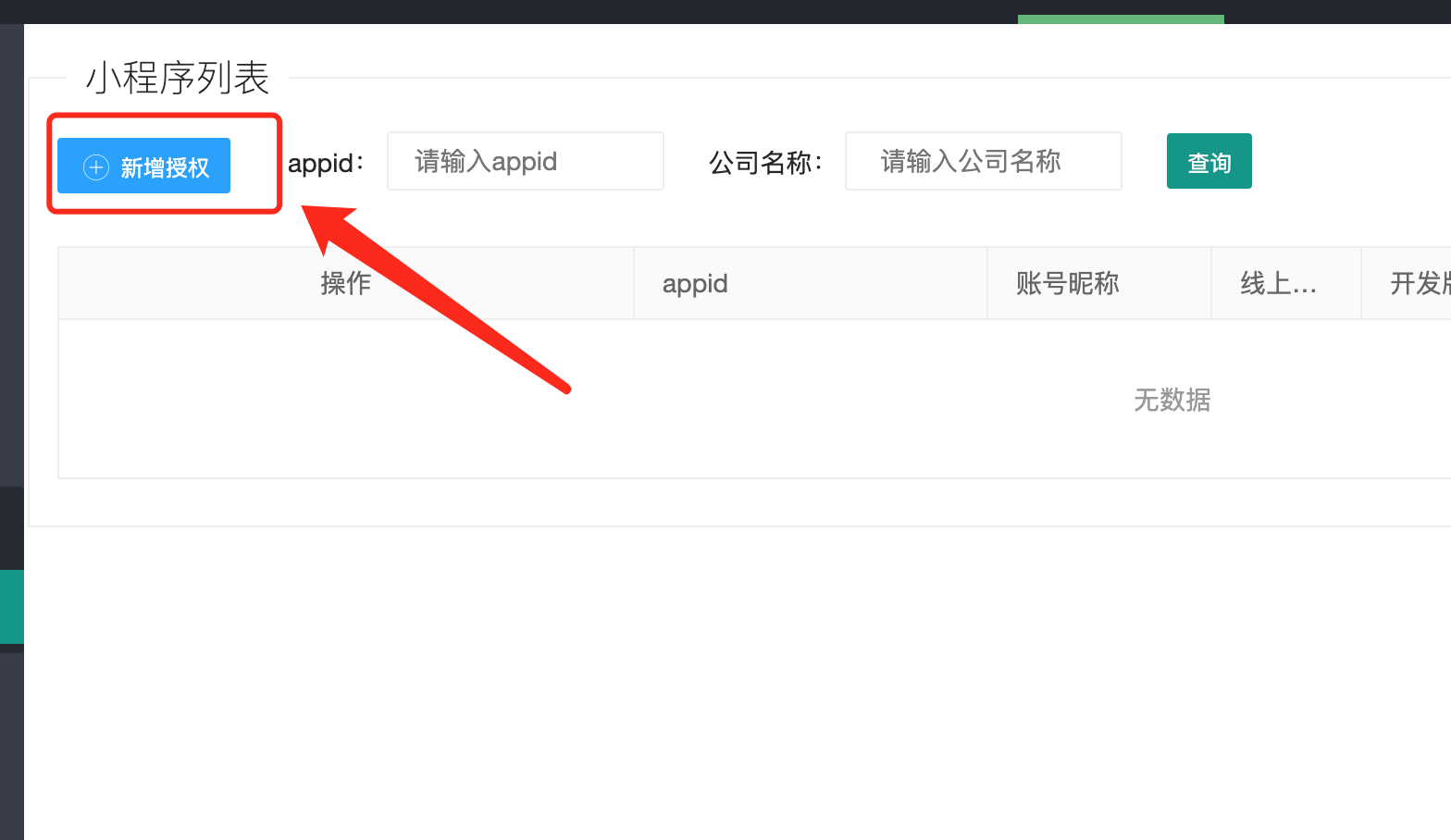This screenshot has height=840, width=1451.
Task: Open the green active tab at top
Action: tap(1121, 19)
